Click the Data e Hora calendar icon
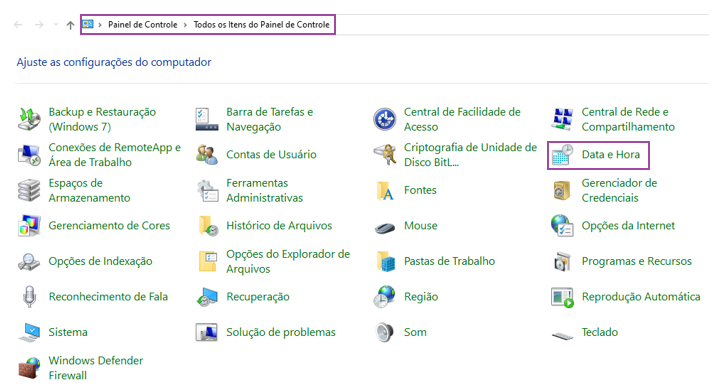The image size is (714, 386). (x=562, y=155)
